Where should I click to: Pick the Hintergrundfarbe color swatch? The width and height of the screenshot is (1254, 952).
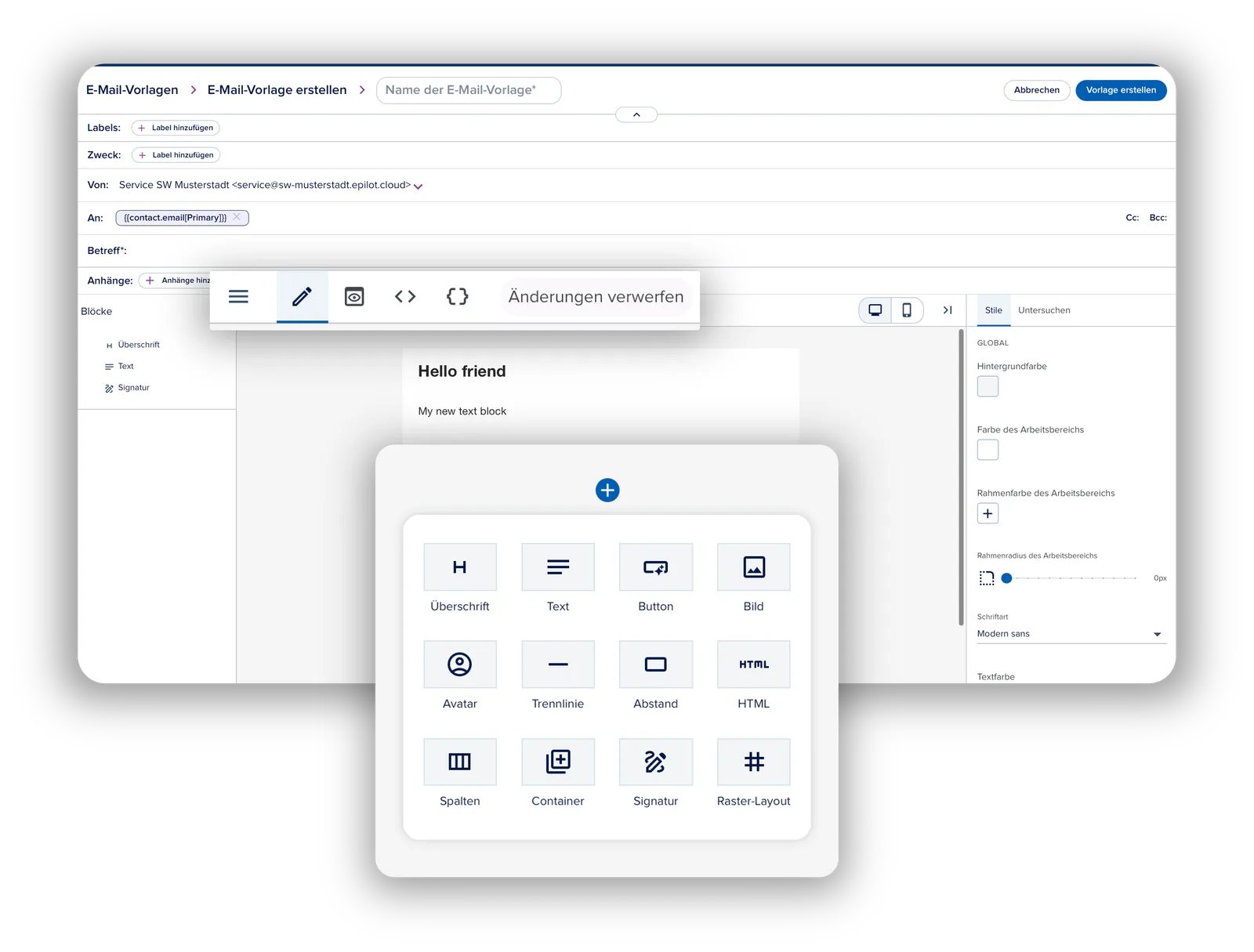(988, 386)
